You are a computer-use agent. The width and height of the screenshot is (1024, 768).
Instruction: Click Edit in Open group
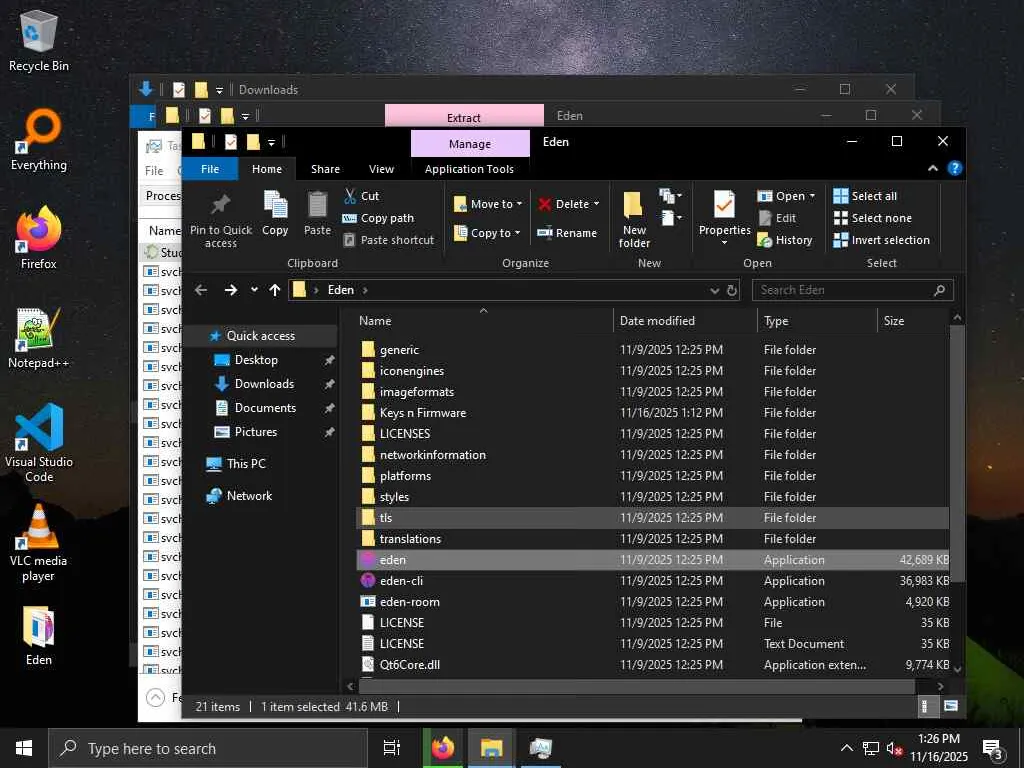(777, 218)
